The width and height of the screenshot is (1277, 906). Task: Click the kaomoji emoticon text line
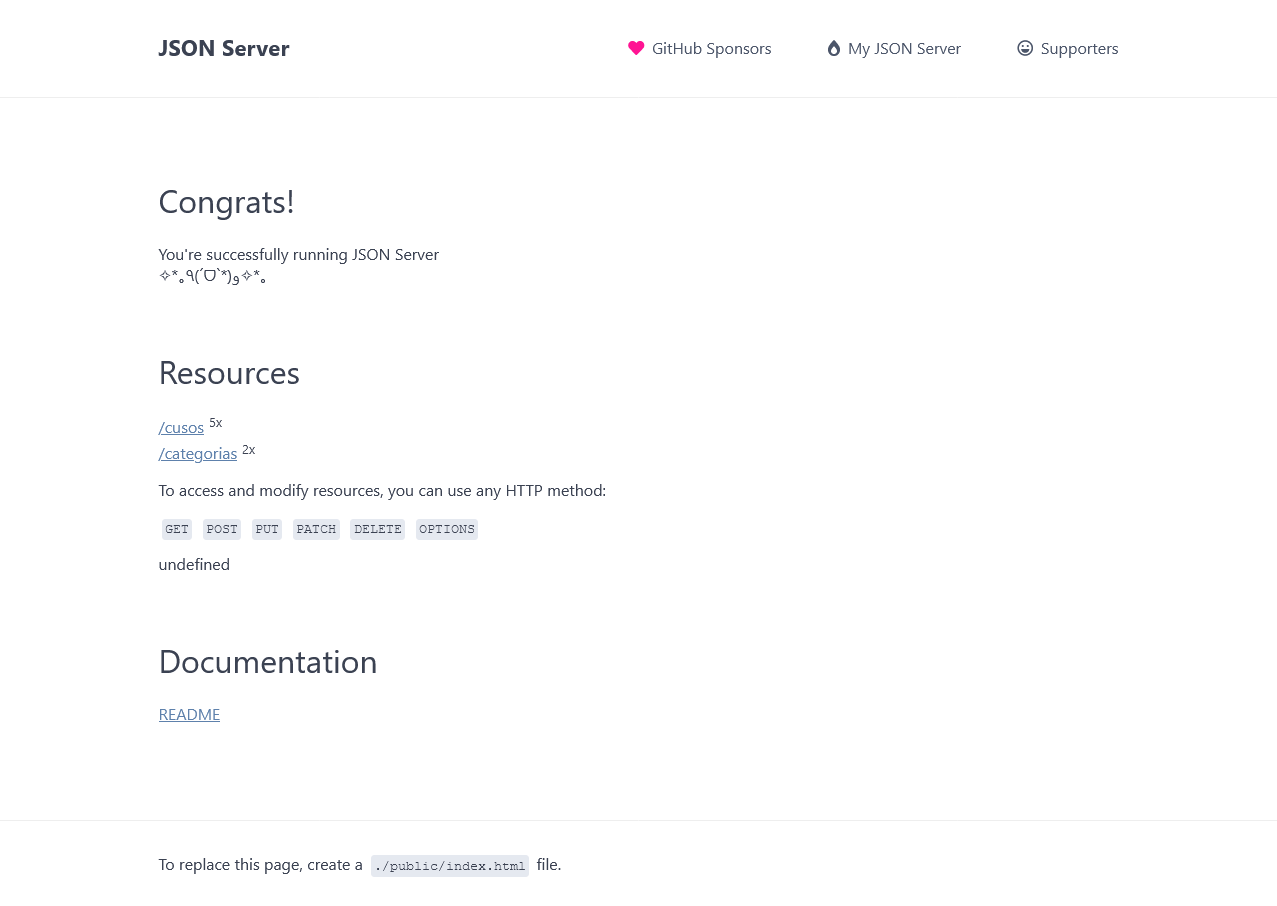(212, 277)
